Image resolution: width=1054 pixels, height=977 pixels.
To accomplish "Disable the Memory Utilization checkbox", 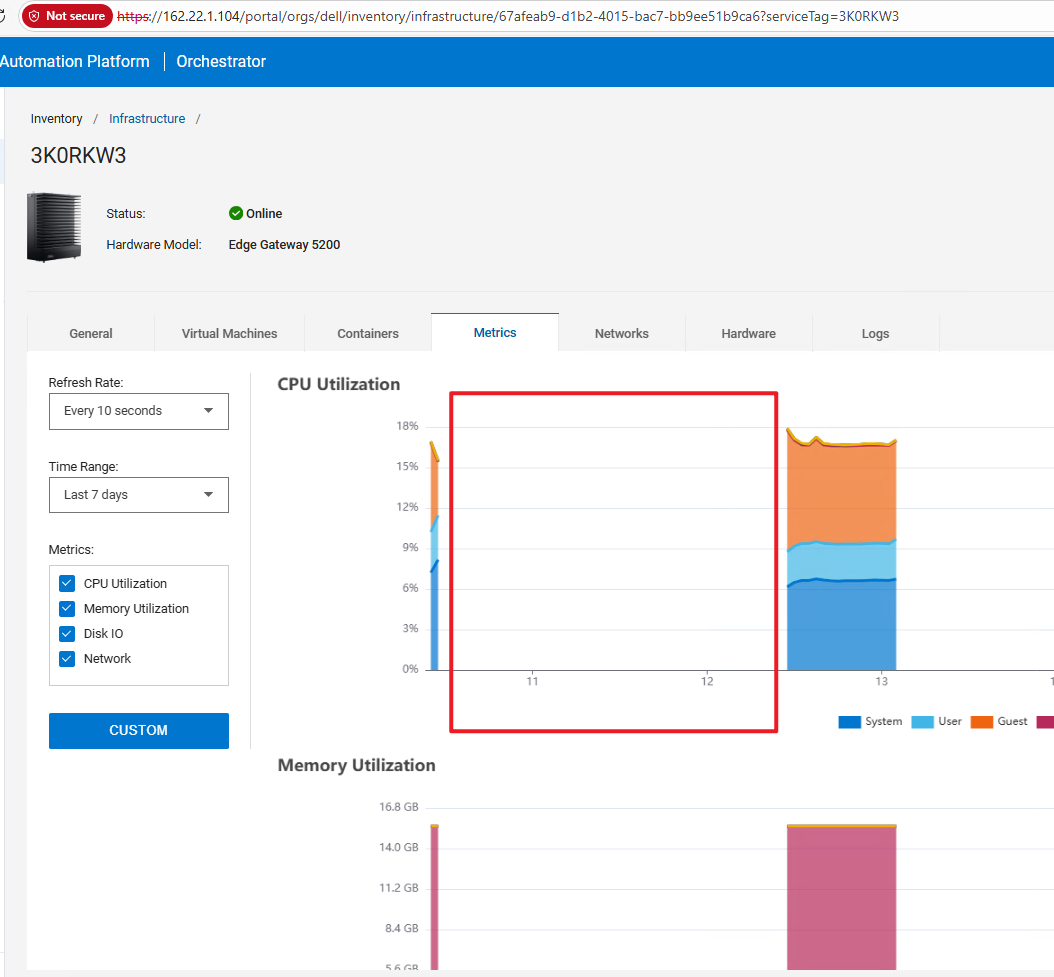I will [x=66, y=608].
